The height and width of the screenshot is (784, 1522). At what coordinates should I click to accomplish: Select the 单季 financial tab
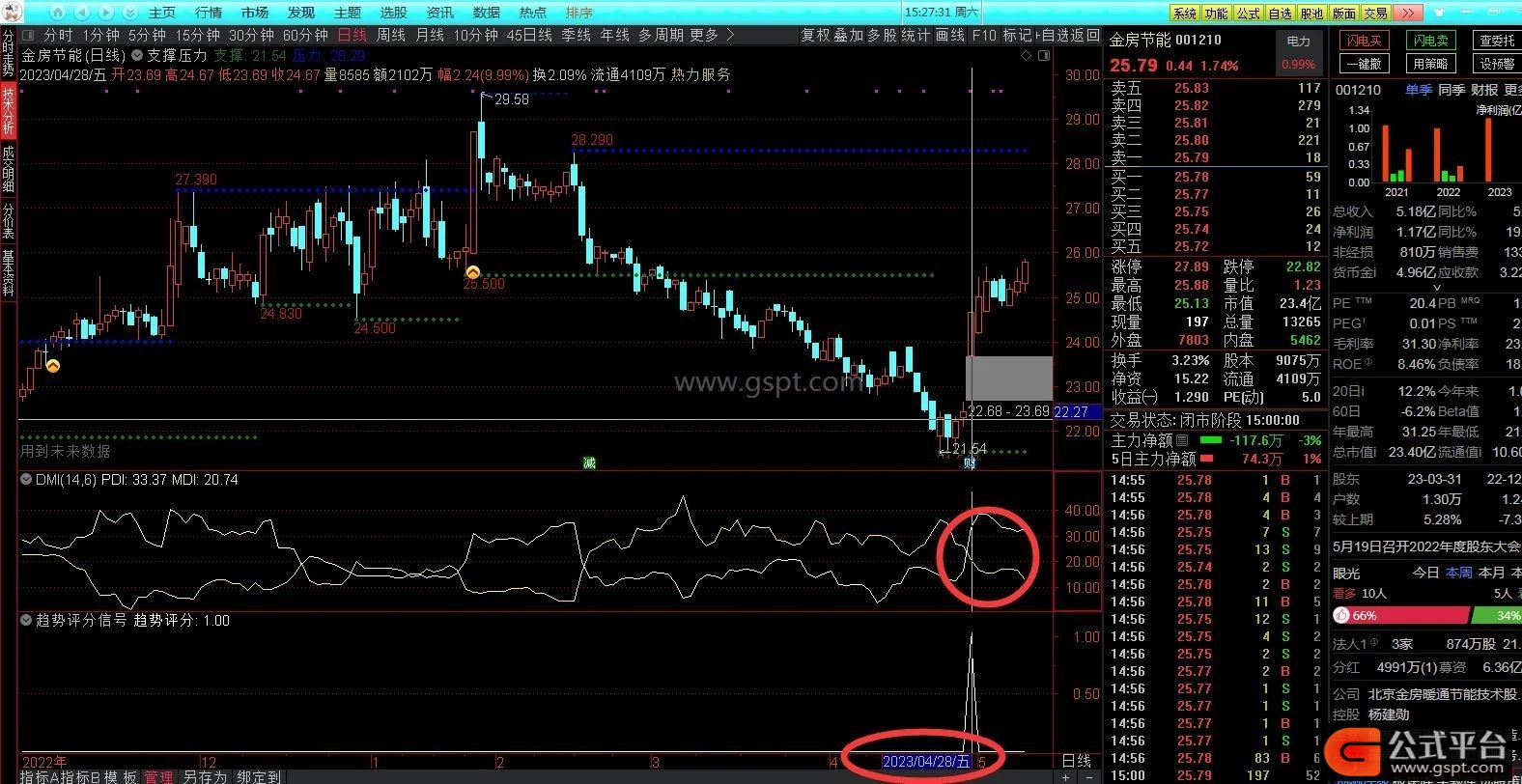tap(1419, 90)
